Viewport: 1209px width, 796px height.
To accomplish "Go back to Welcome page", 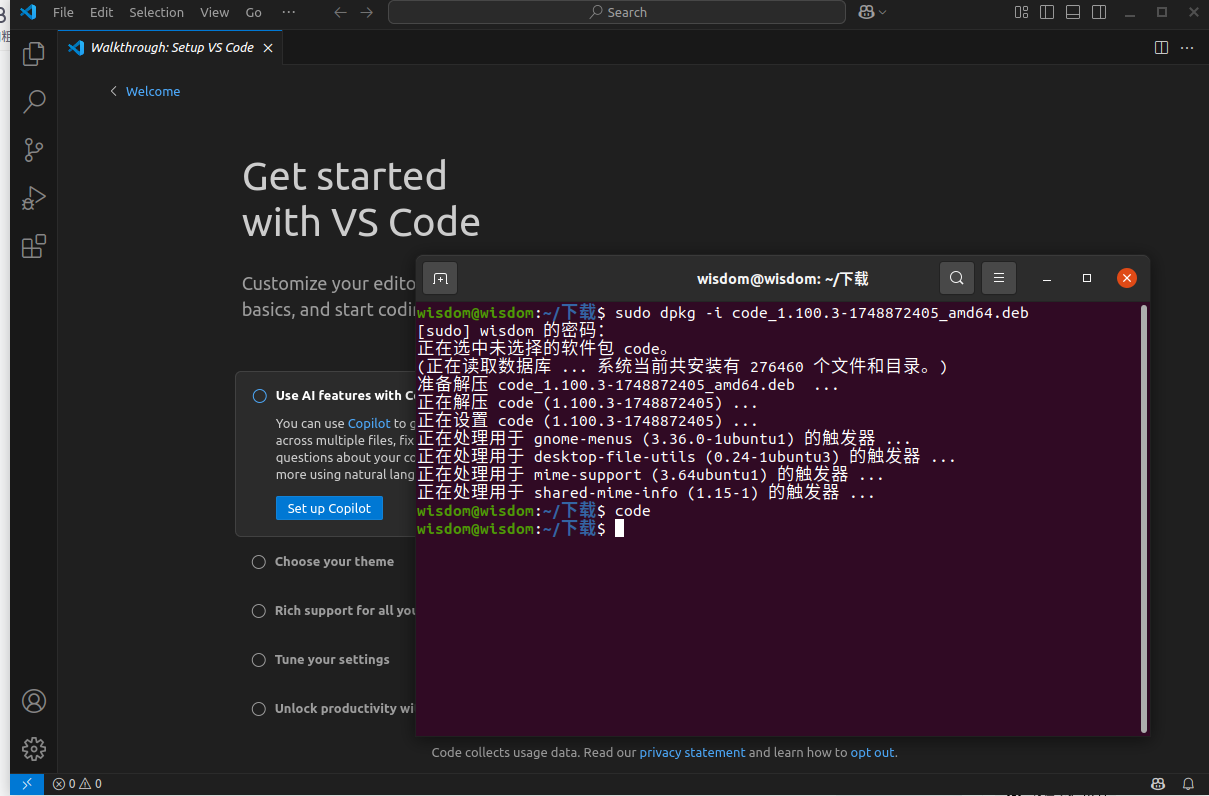I will click(145, 91).
